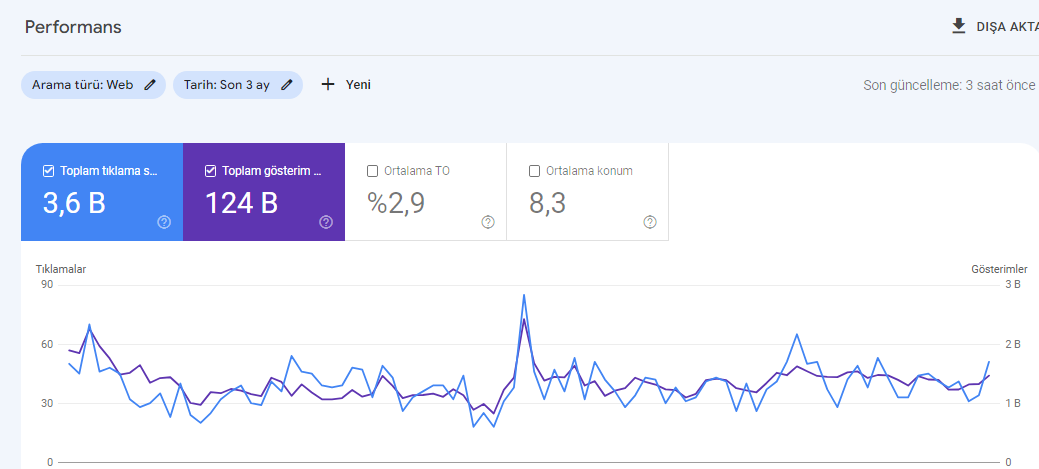Open help icon on Toplam tıklama card
The height and width of the screenshot is (469, 1039).
pos(164,222)
